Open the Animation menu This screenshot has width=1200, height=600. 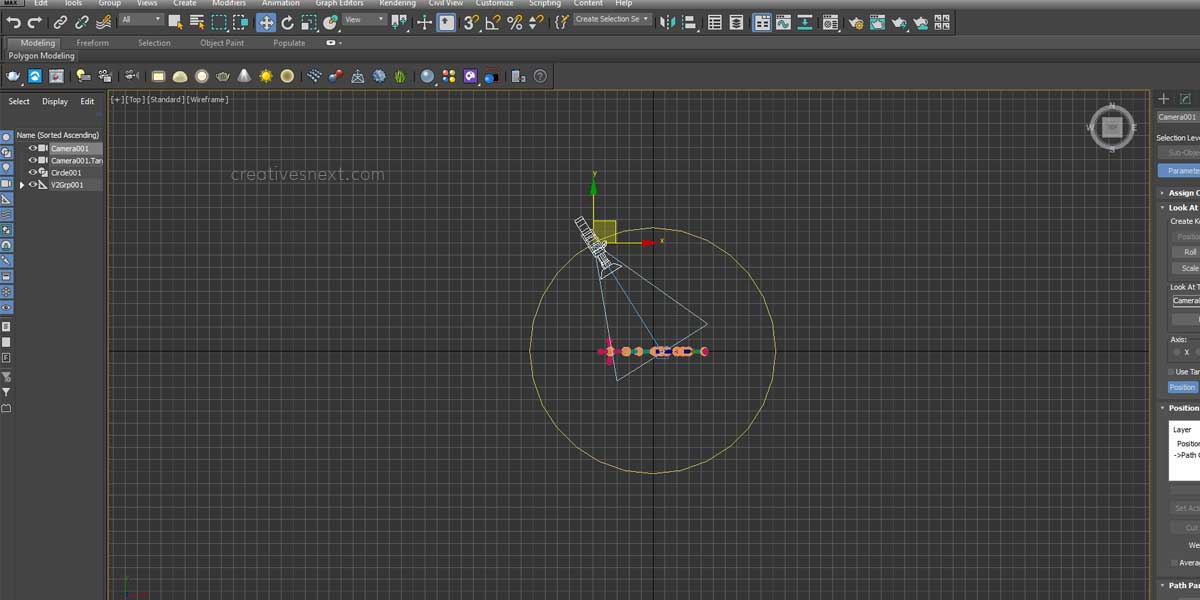click(x=280, y=3)
